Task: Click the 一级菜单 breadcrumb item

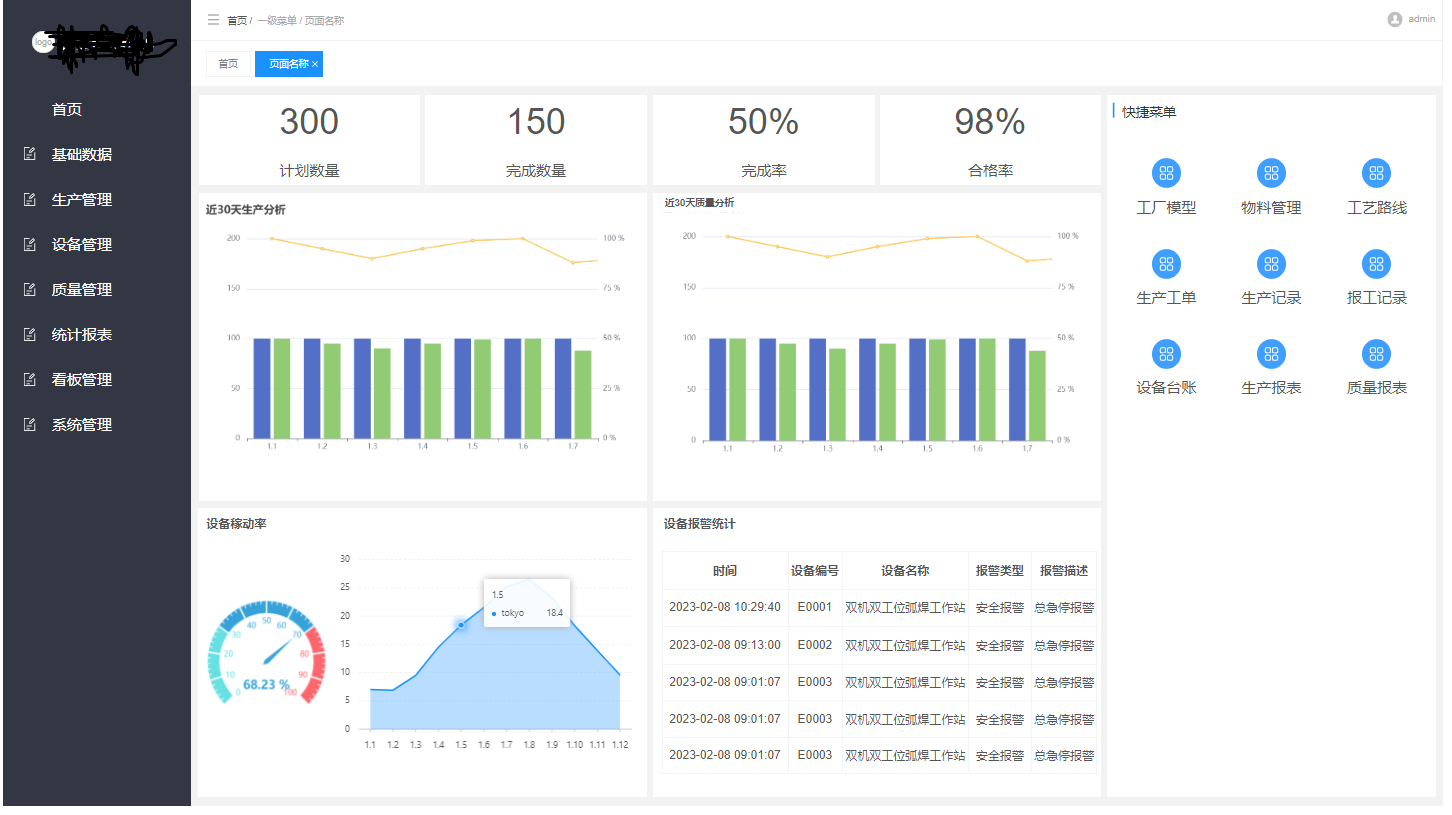Action: (x=275, y=20)
